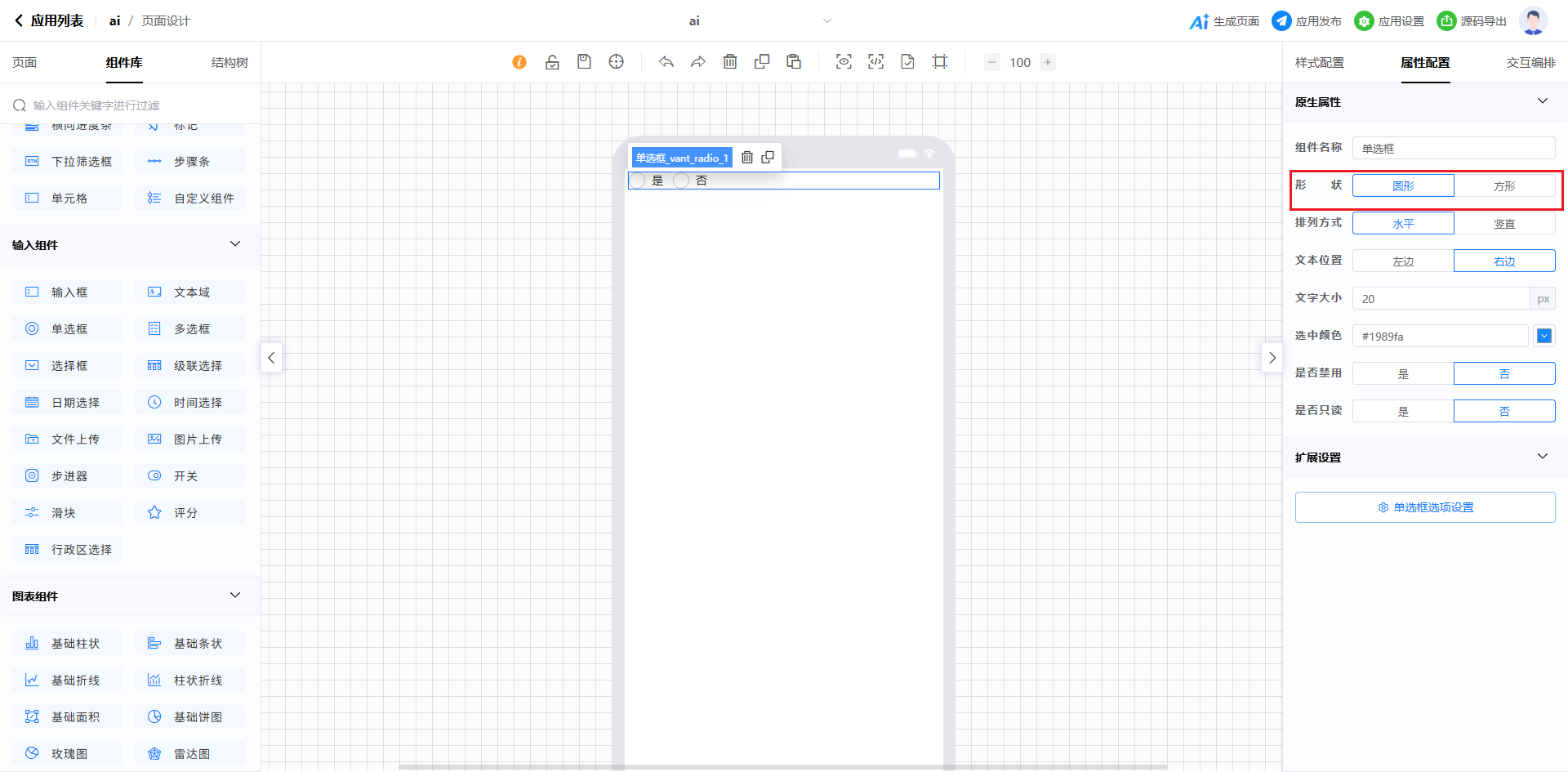Screen dimensions: 1568x772
Task: Collapse the 输入组件 section
Action: pos(235,244)
